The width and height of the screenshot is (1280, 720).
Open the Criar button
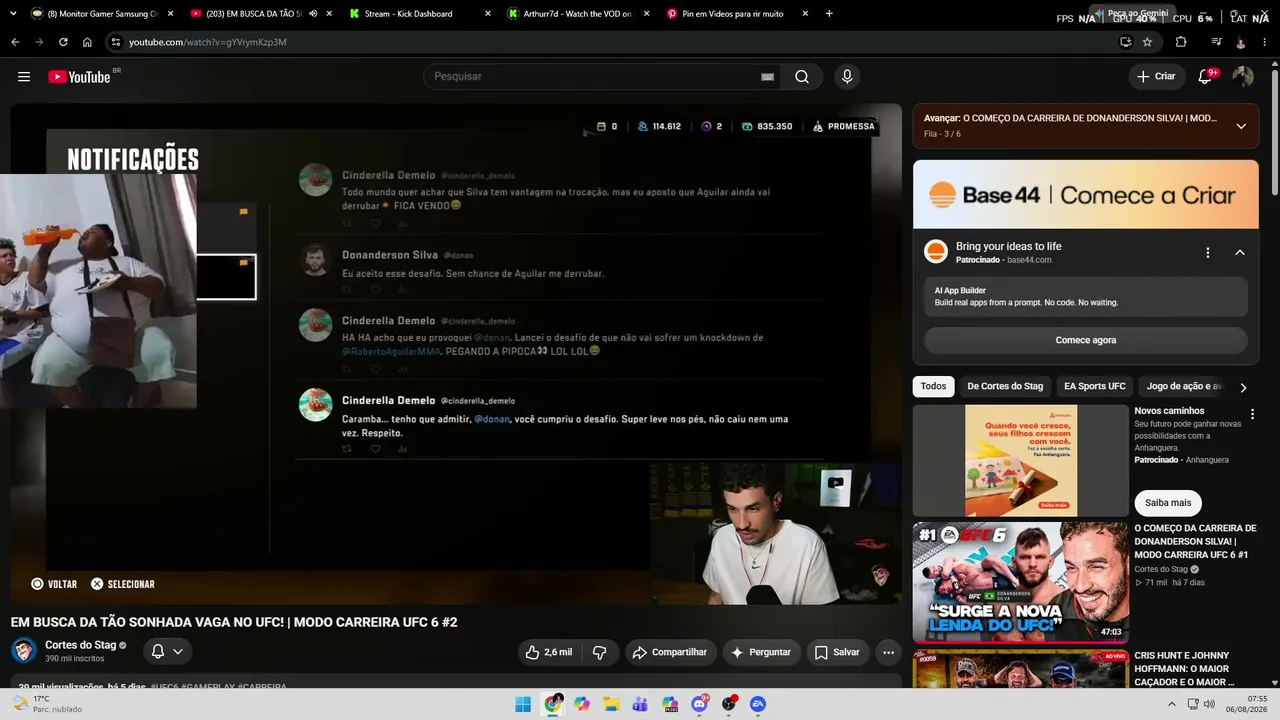click(x=1157, y=77)
